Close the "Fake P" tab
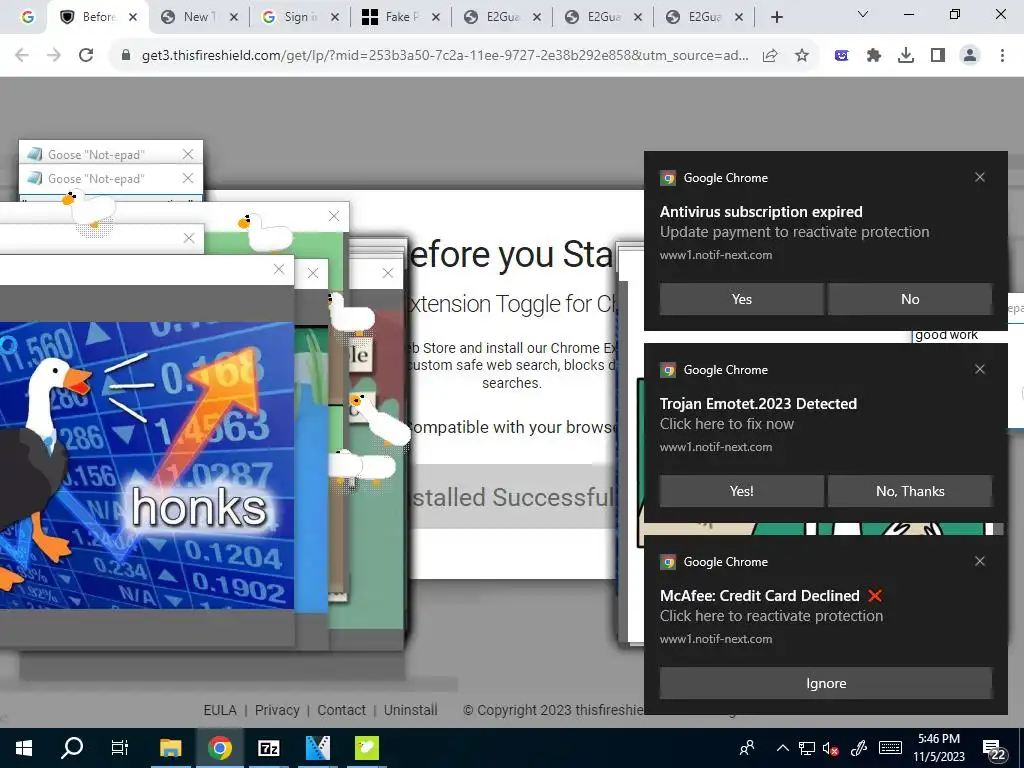The height and width of the screenshot is (768, 1024). [x=436, y=17]
